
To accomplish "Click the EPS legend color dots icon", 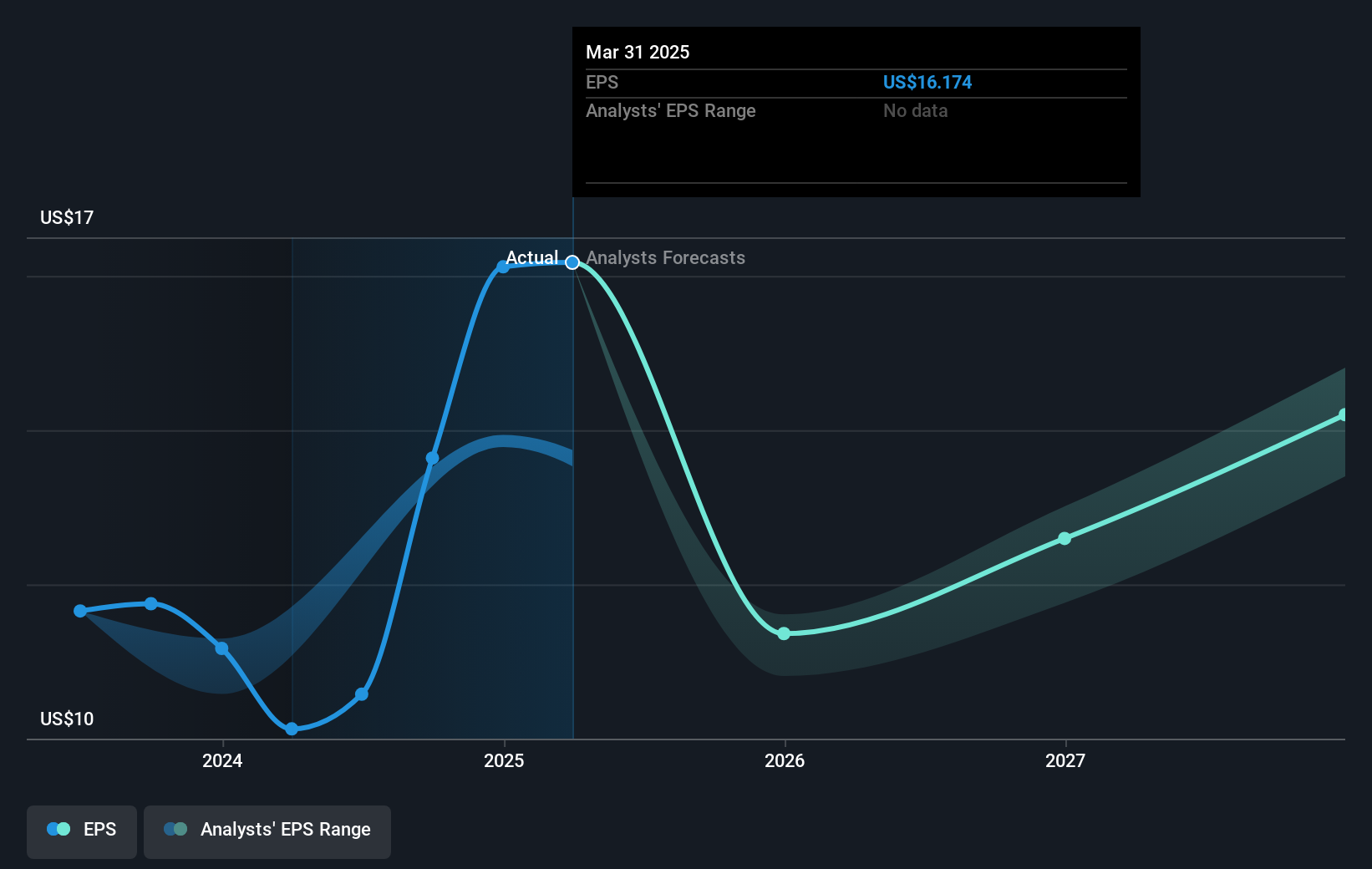I will pyautogui.click(x=58, y=829).
